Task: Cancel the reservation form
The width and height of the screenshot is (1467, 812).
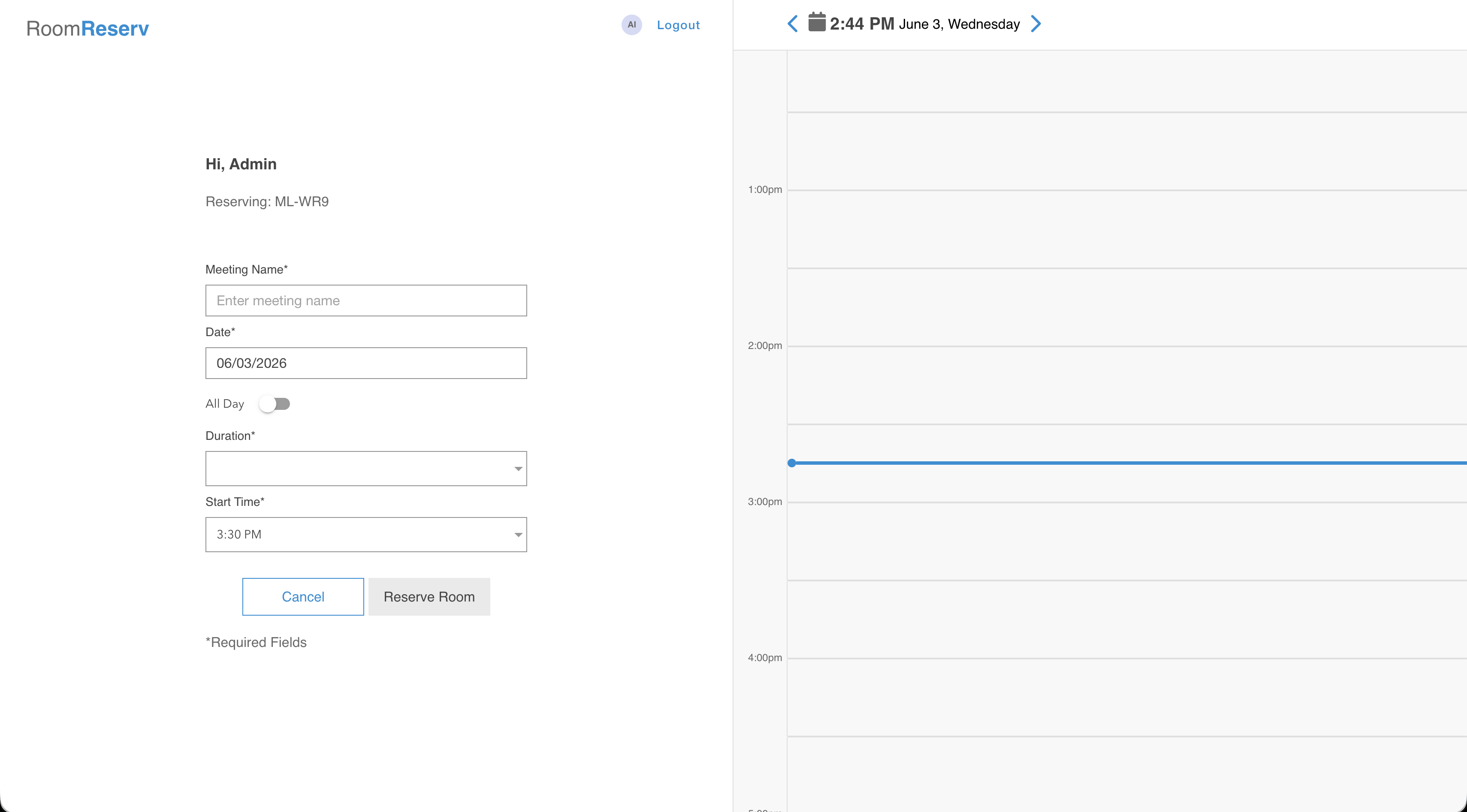Action: 303,596
